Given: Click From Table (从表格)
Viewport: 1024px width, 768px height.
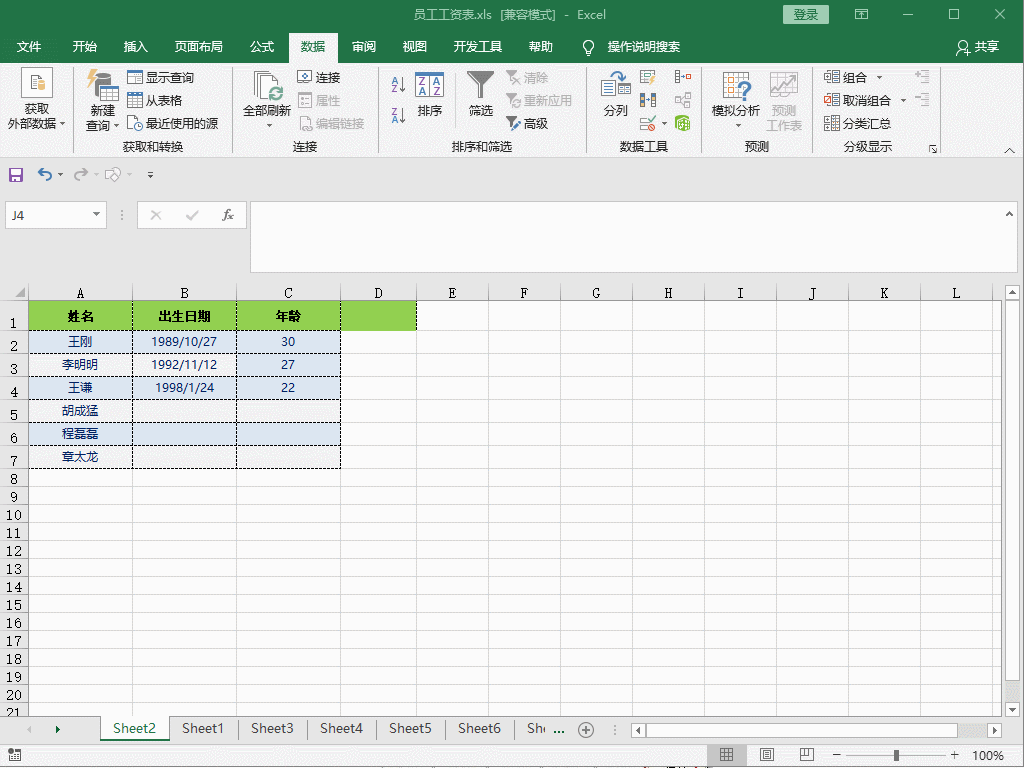Looking at the screenshot, I should (x=155, y=101).
